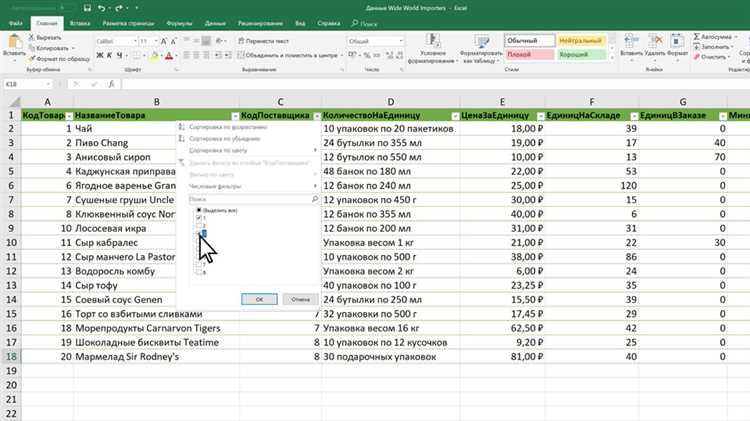Screen dimensions: 750x421
Task: Open the КодТовара column filter dropdown
Action: click(69, 116)
